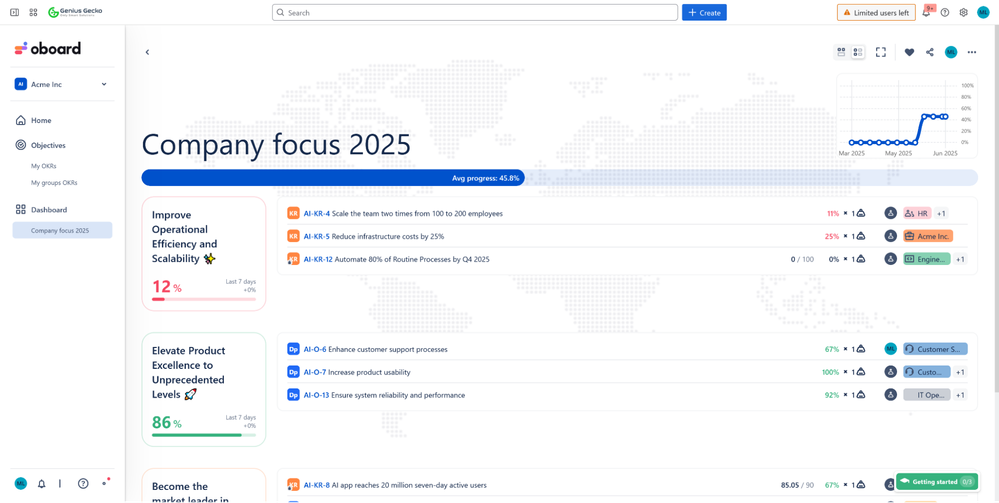Switch dashboard to card layout view
Image resolution: width=999 pixels, height=503 pixels.
(x=841, y=52)
